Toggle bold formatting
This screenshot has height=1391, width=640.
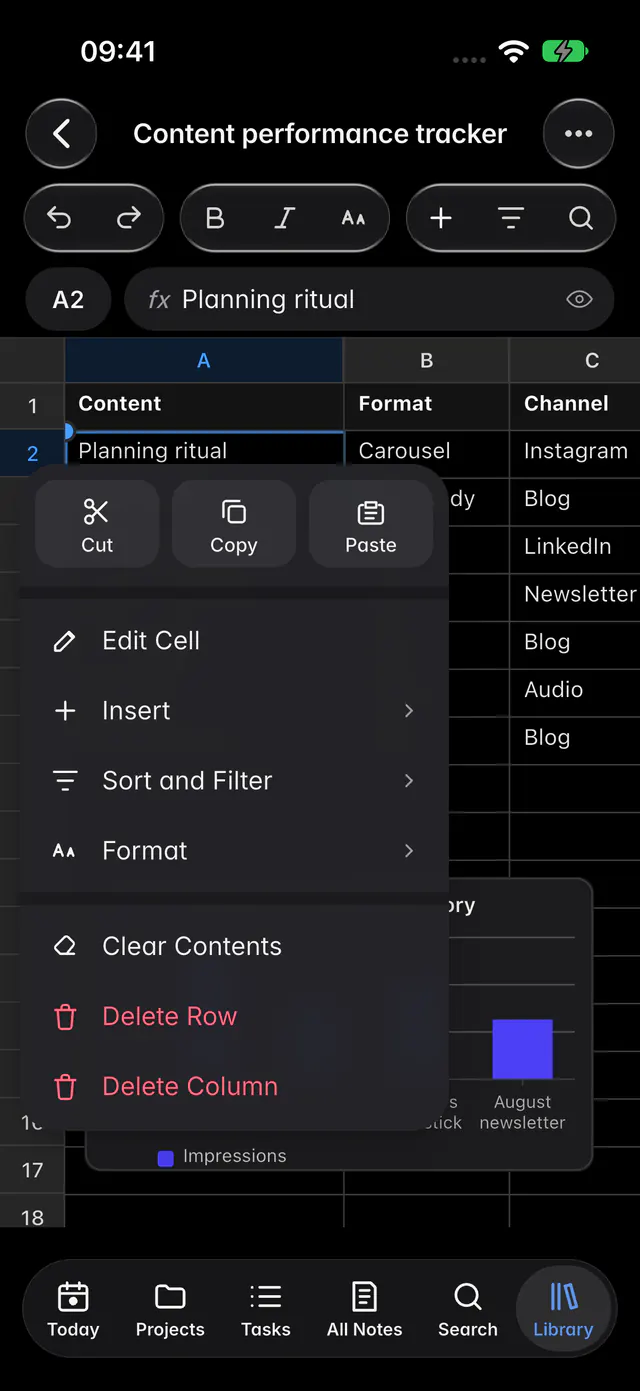pos(215,218)
